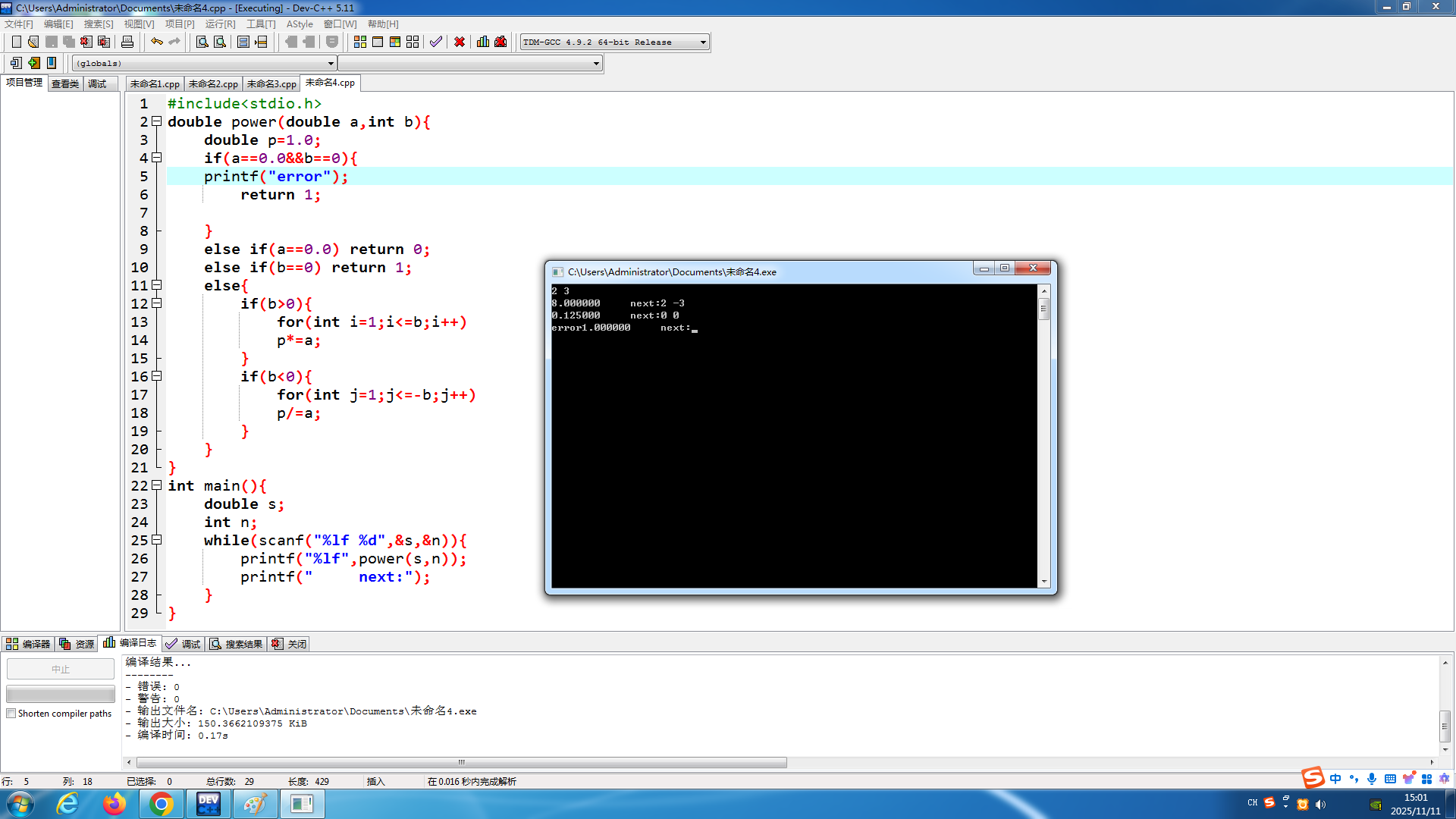Click the red X stop execution icon
The height and width of the screenshot is (819, 1456).
460,42
